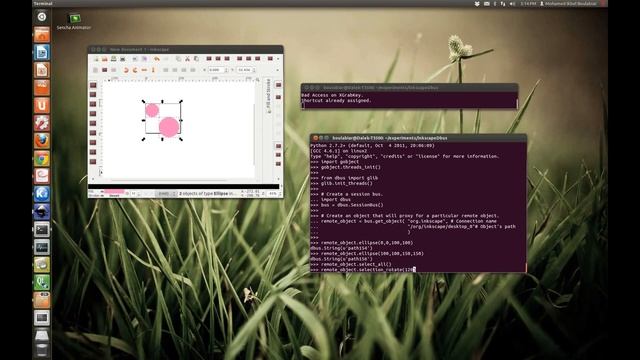Click the '[GCC 4.6.1] on linux2' line
Viewport: 640px width, 360px height.
[x=338, y=151]
